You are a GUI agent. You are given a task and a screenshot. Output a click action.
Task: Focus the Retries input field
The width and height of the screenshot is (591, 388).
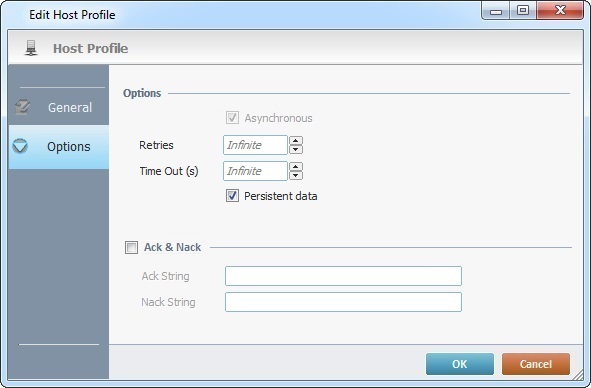point(255,145)
